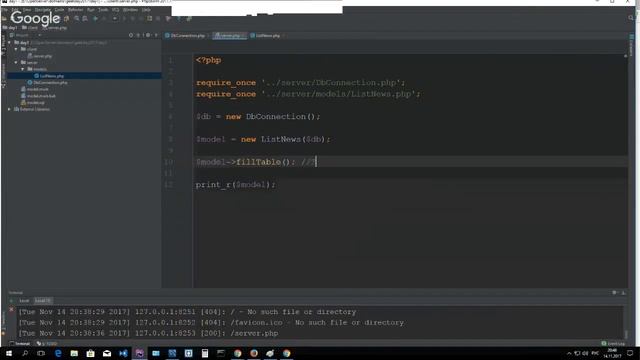640x360 pixels.
Task: Click day1 in the navigation breadcrumb
Action: tap(10, 28)
